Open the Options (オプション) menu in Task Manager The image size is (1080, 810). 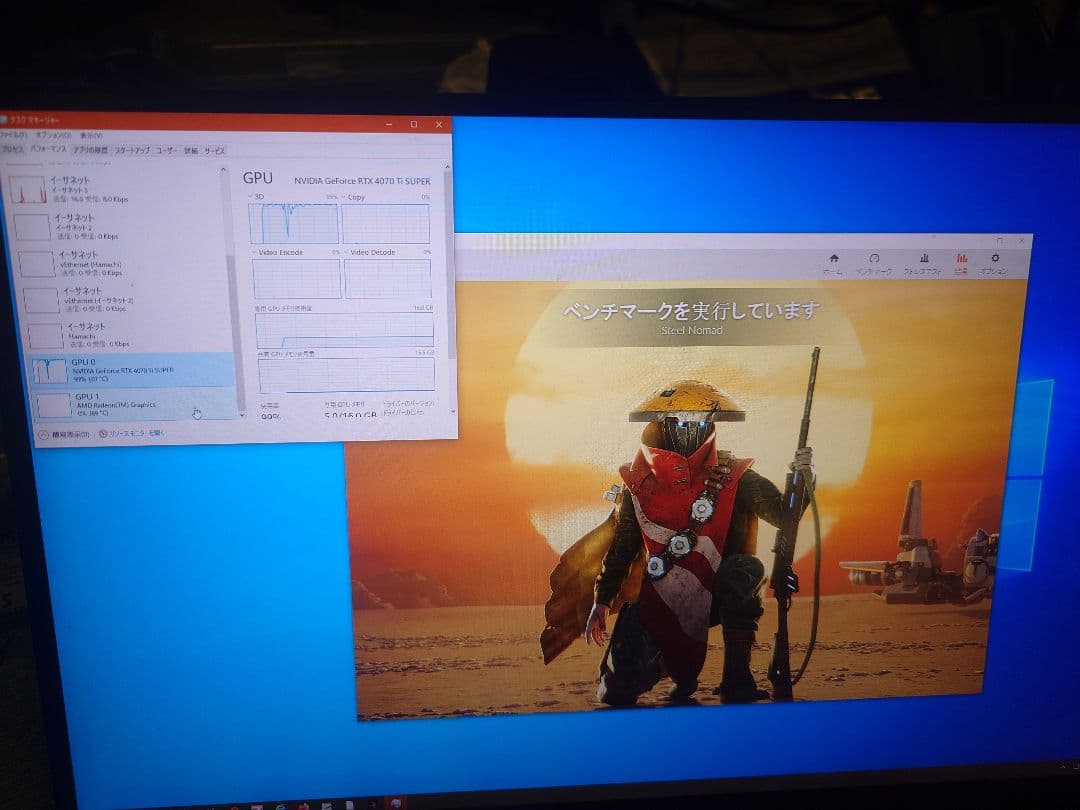pos(53,135)
